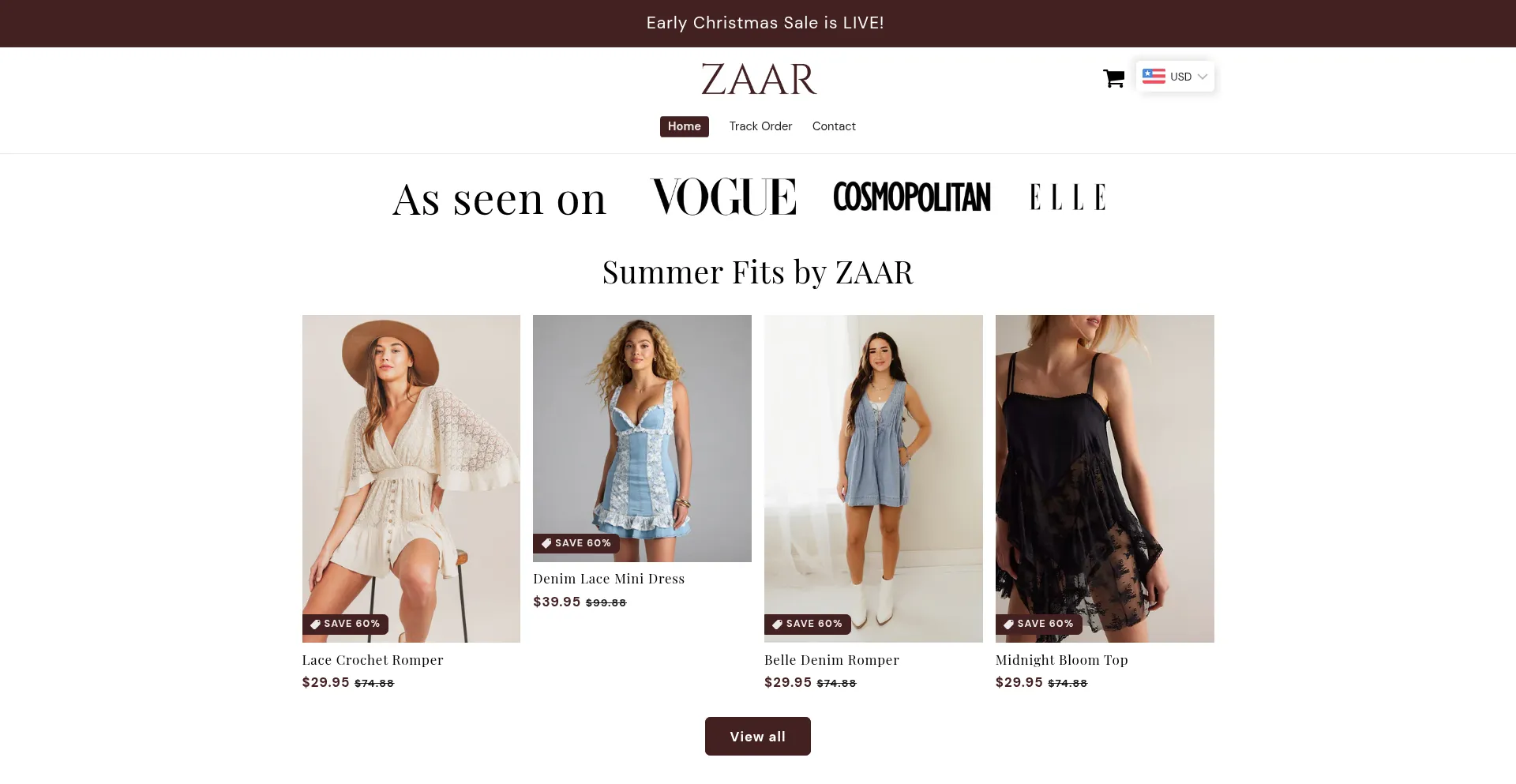Open the Track Order page
This screenshot has width=1516, height=784.
point(760,126)
